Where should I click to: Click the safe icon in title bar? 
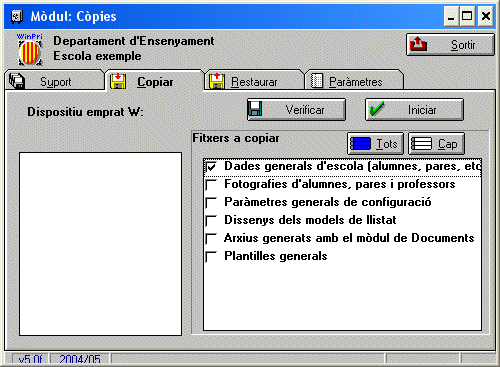point(17,16)
